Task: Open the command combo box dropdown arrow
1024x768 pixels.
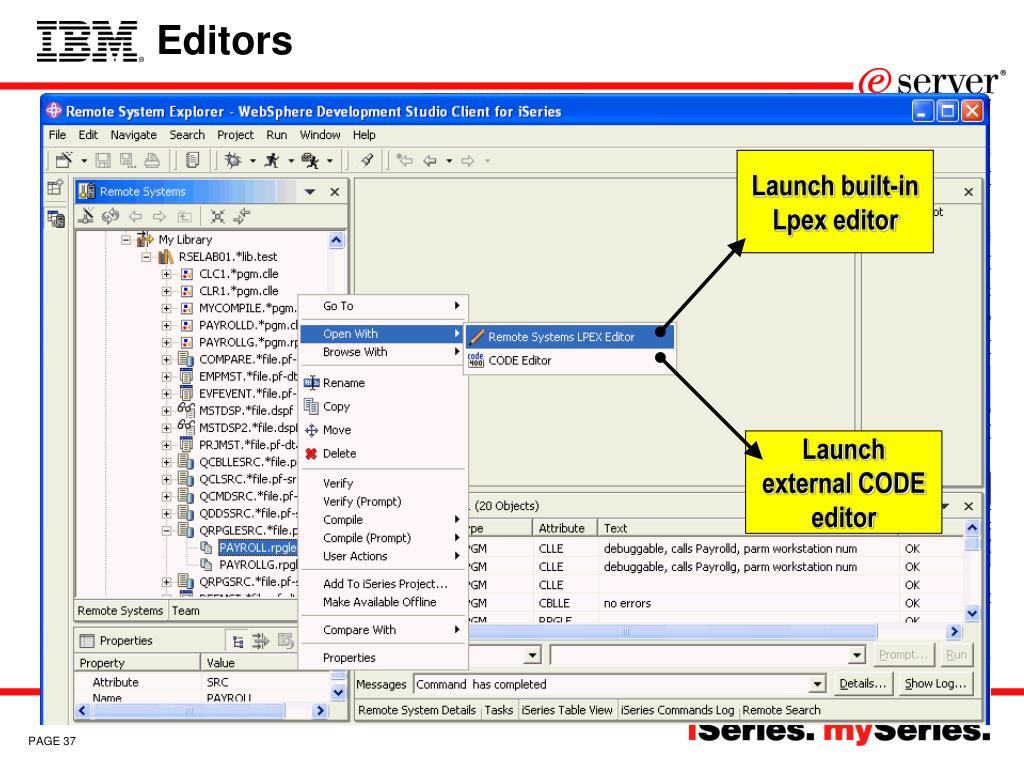Action: [857, 654]
